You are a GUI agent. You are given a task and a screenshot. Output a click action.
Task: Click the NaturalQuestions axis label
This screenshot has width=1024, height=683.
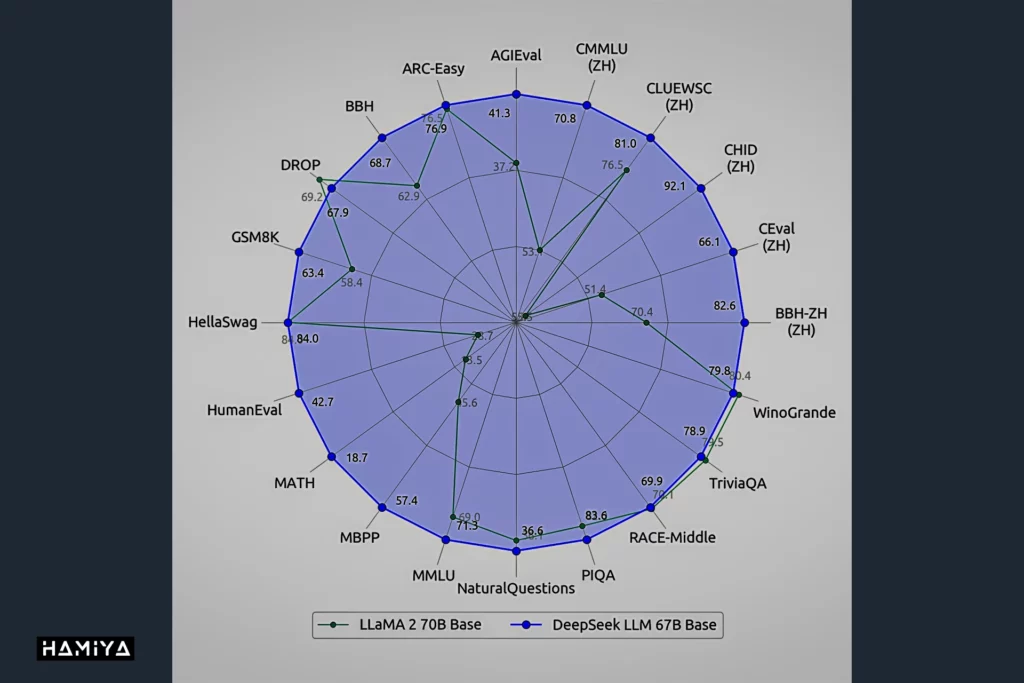pos(516,588)
